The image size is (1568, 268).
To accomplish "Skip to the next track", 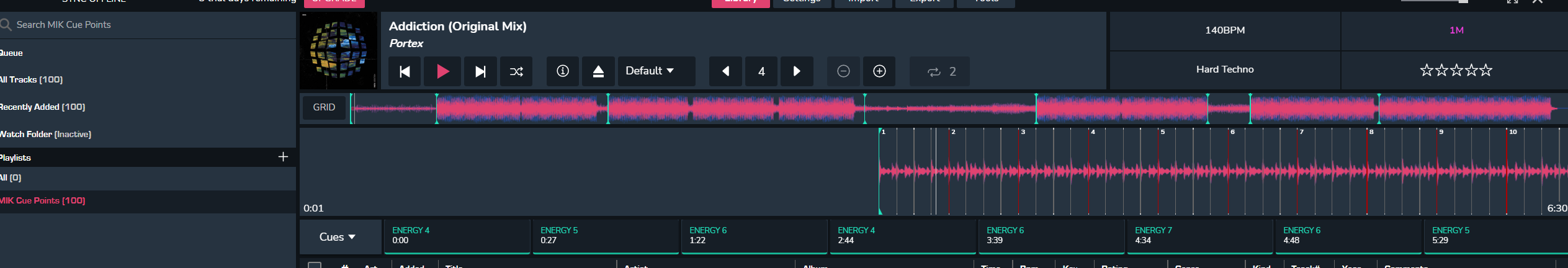I will click(x=480, y=71).
